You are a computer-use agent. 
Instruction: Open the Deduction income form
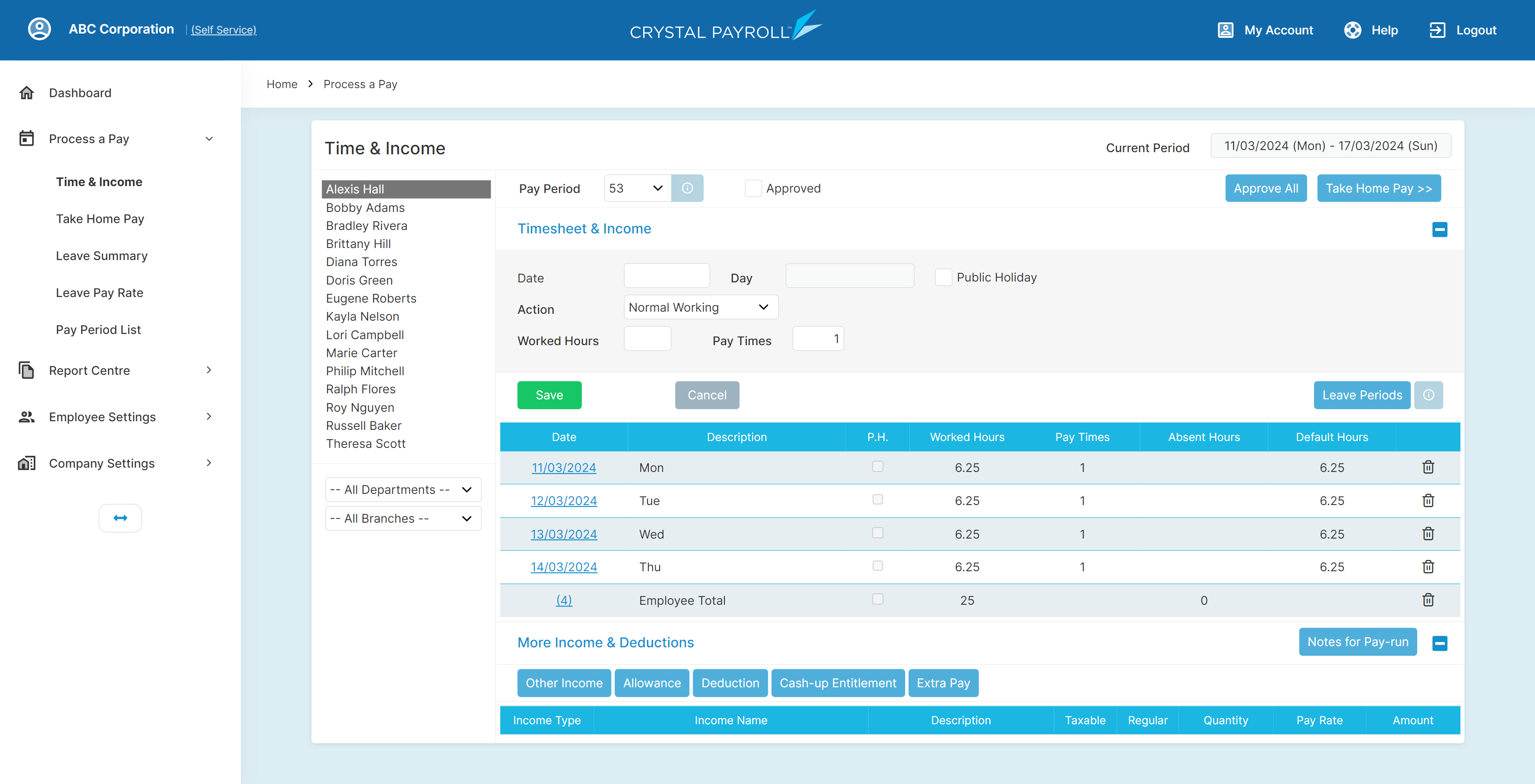[730, 683]
